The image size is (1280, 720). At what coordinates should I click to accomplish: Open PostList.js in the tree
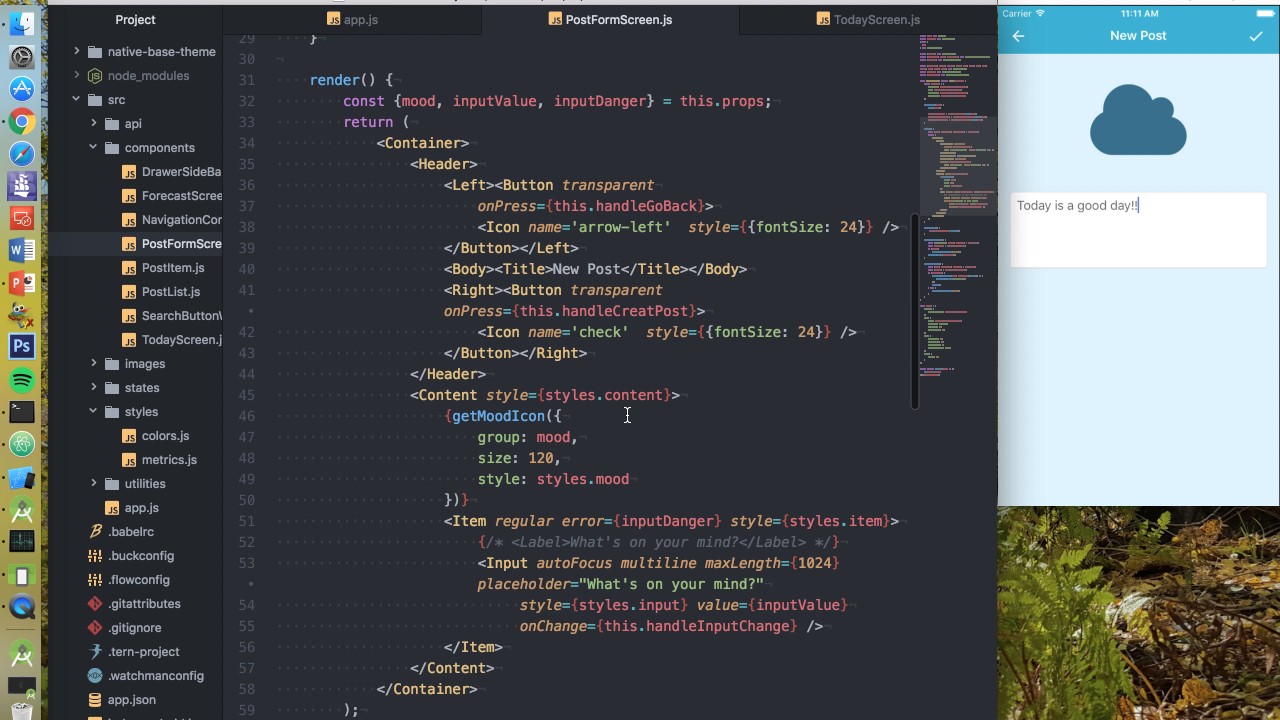pos(171,292)
